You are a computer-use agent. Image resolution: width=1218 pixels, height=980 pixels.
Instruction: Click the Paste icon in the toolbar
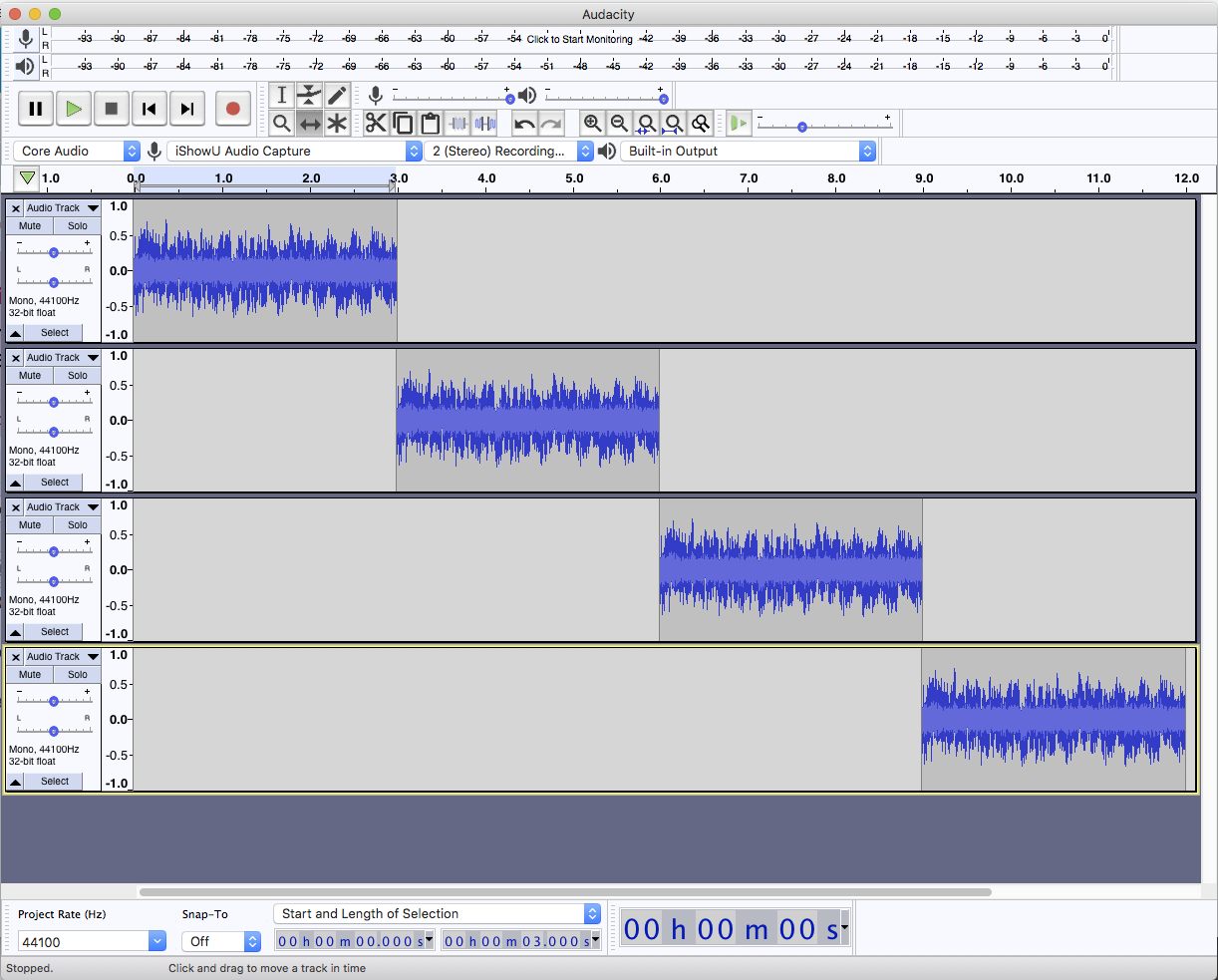[431, 123]
